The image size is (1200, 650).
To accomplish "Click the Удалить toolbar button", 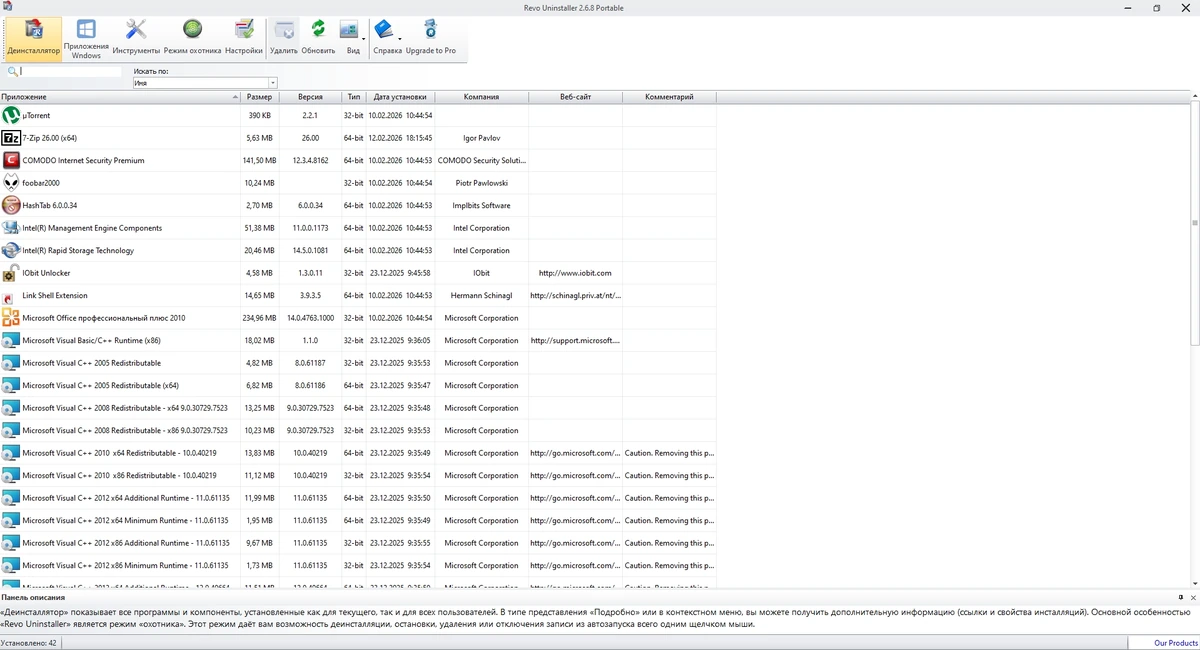I will coord(284,38).
